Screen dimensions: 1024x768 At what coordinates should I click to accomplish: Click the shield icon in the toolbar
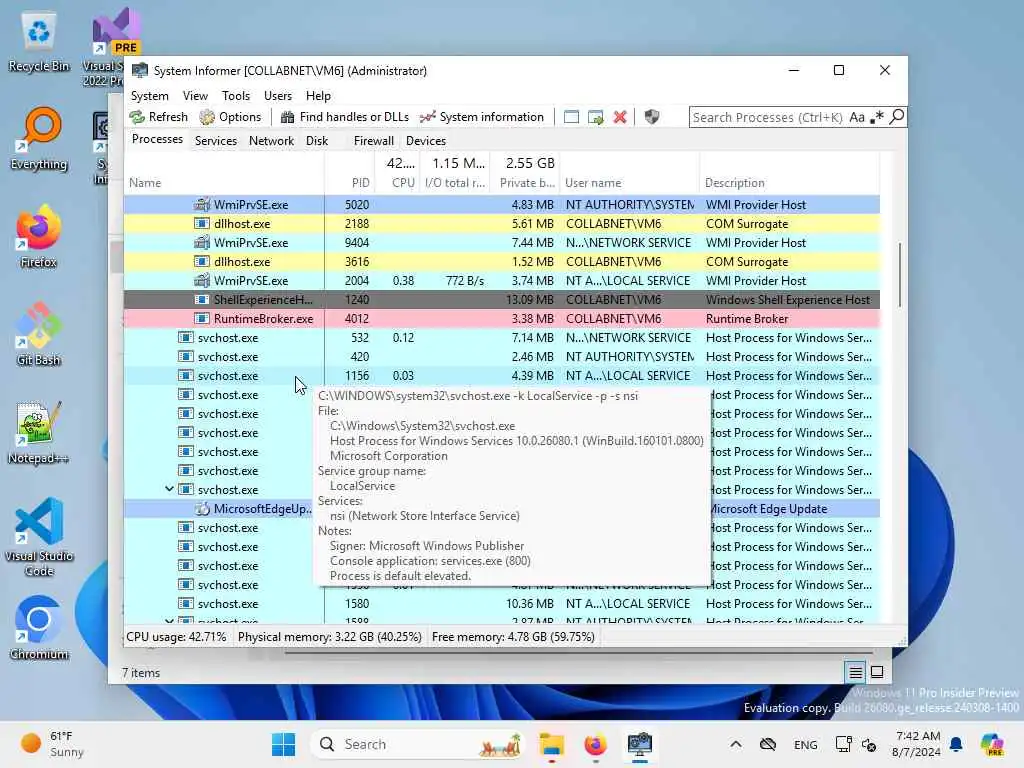(x=652, y=117)
